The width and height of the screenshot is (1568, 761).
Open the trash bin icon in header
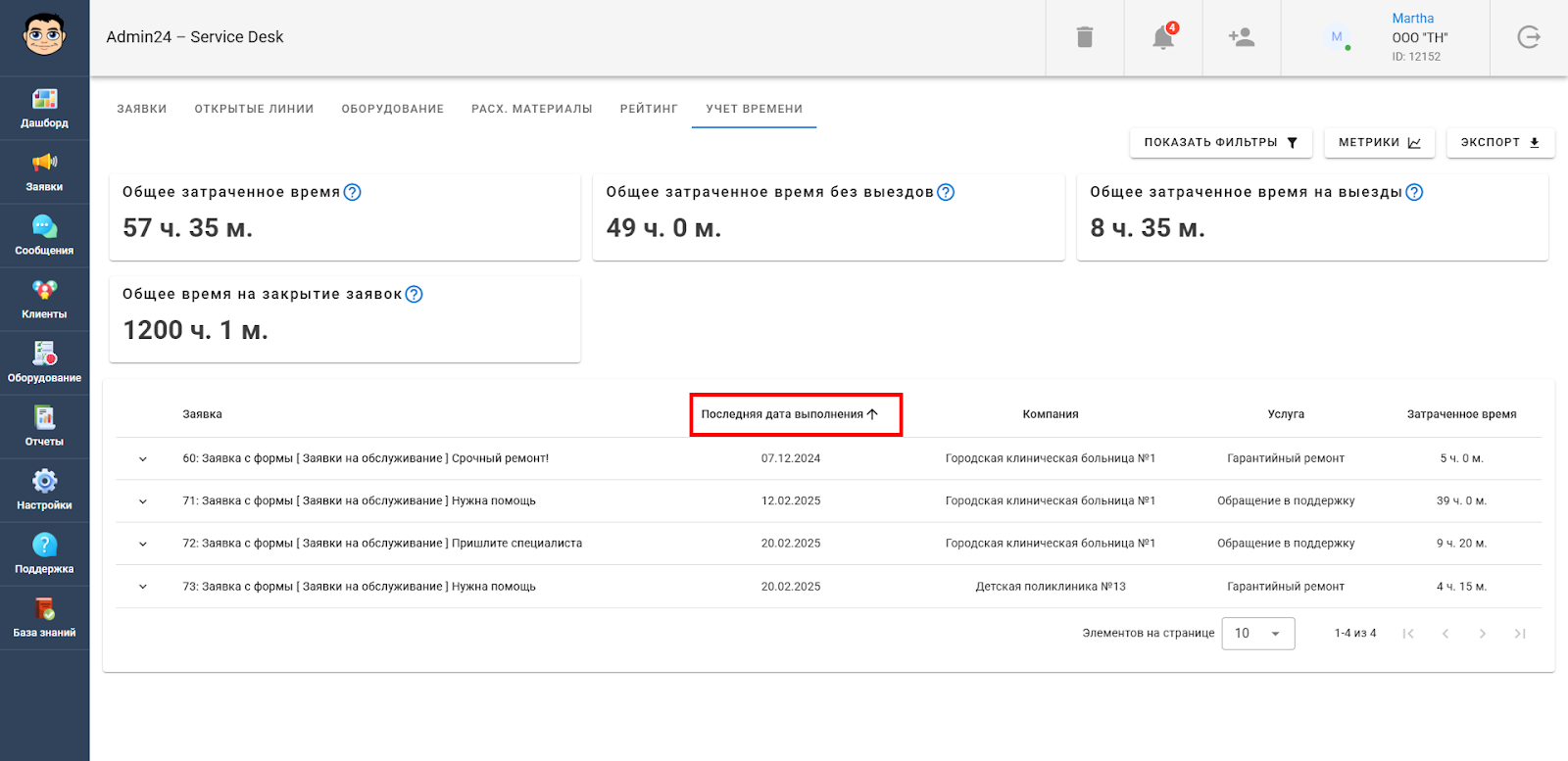[1084, 37]
